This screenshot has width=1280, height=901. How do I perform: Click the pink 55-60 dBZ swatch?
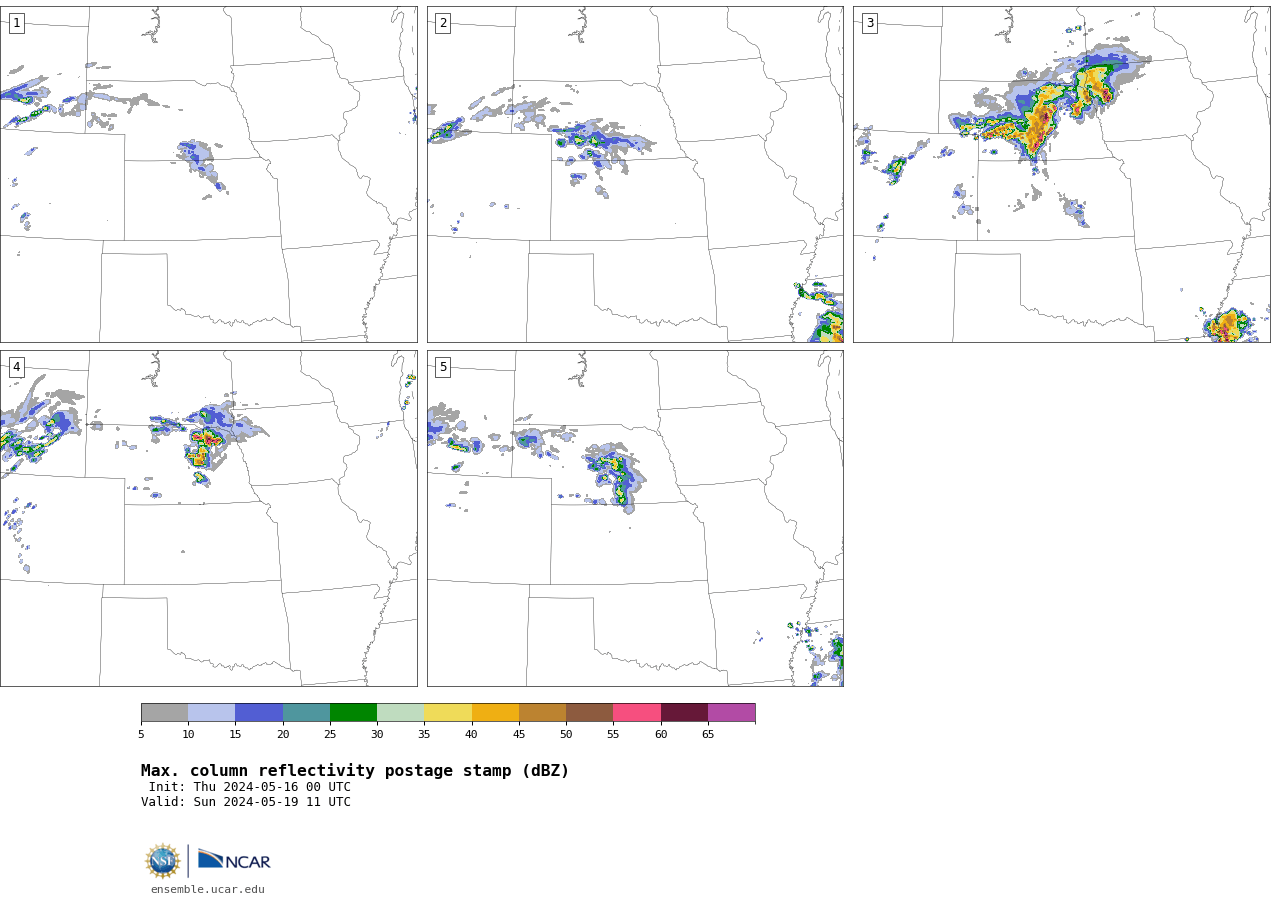pos(637,712)
